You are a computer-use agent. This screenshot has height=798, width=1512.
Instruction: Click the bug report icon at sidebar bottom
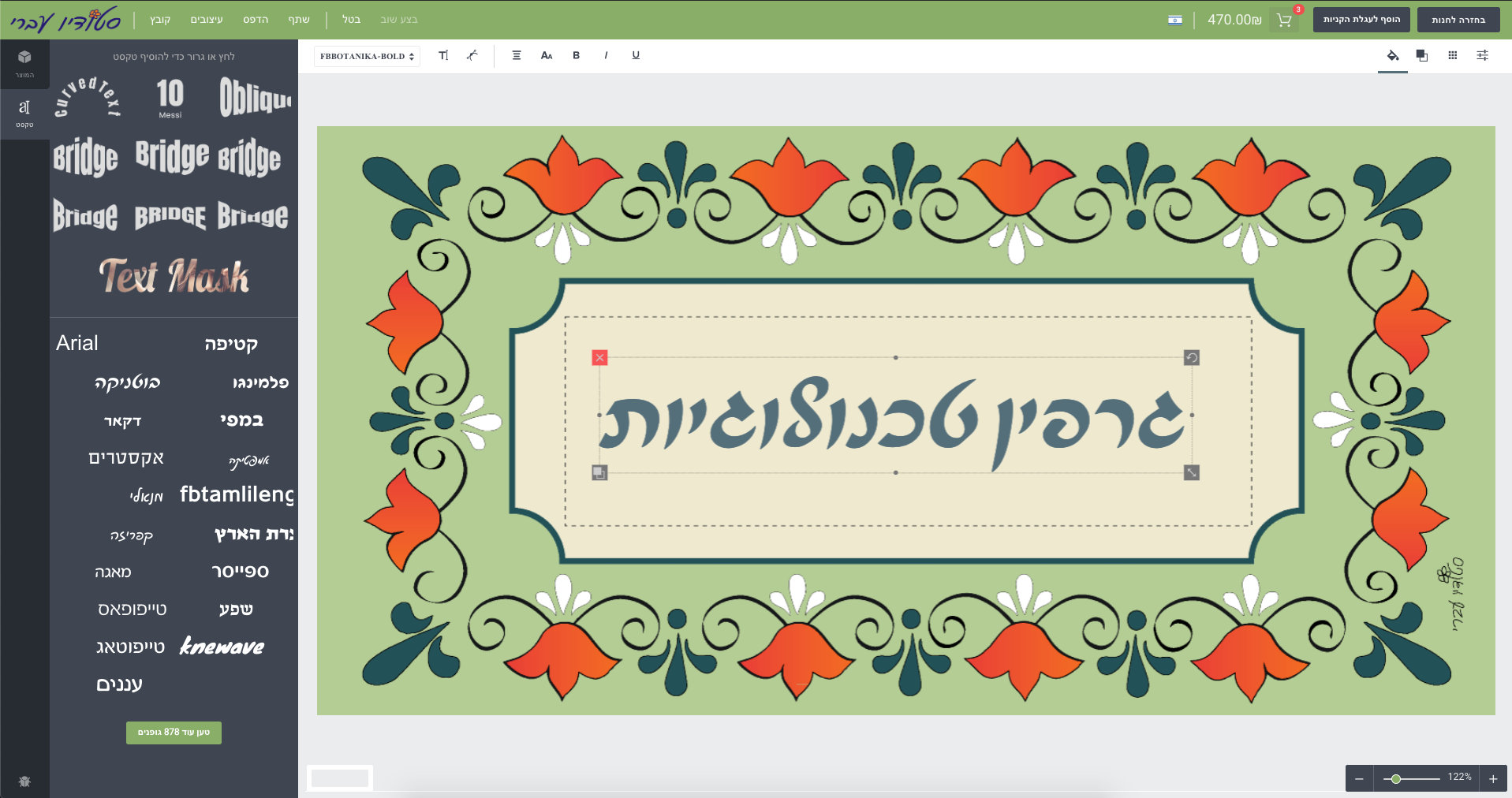(x=24, y=781)
